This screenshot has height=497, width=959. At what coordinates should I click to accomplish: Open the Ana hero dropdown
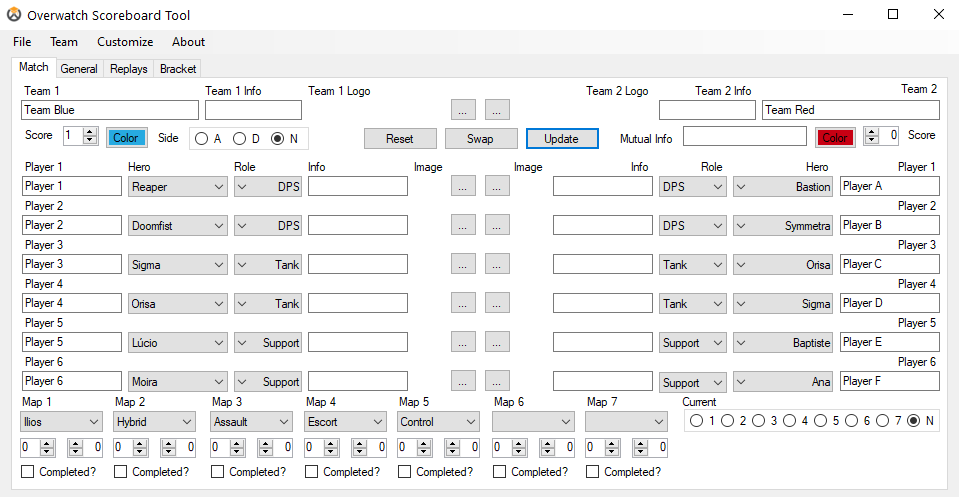tap(783, 382)
